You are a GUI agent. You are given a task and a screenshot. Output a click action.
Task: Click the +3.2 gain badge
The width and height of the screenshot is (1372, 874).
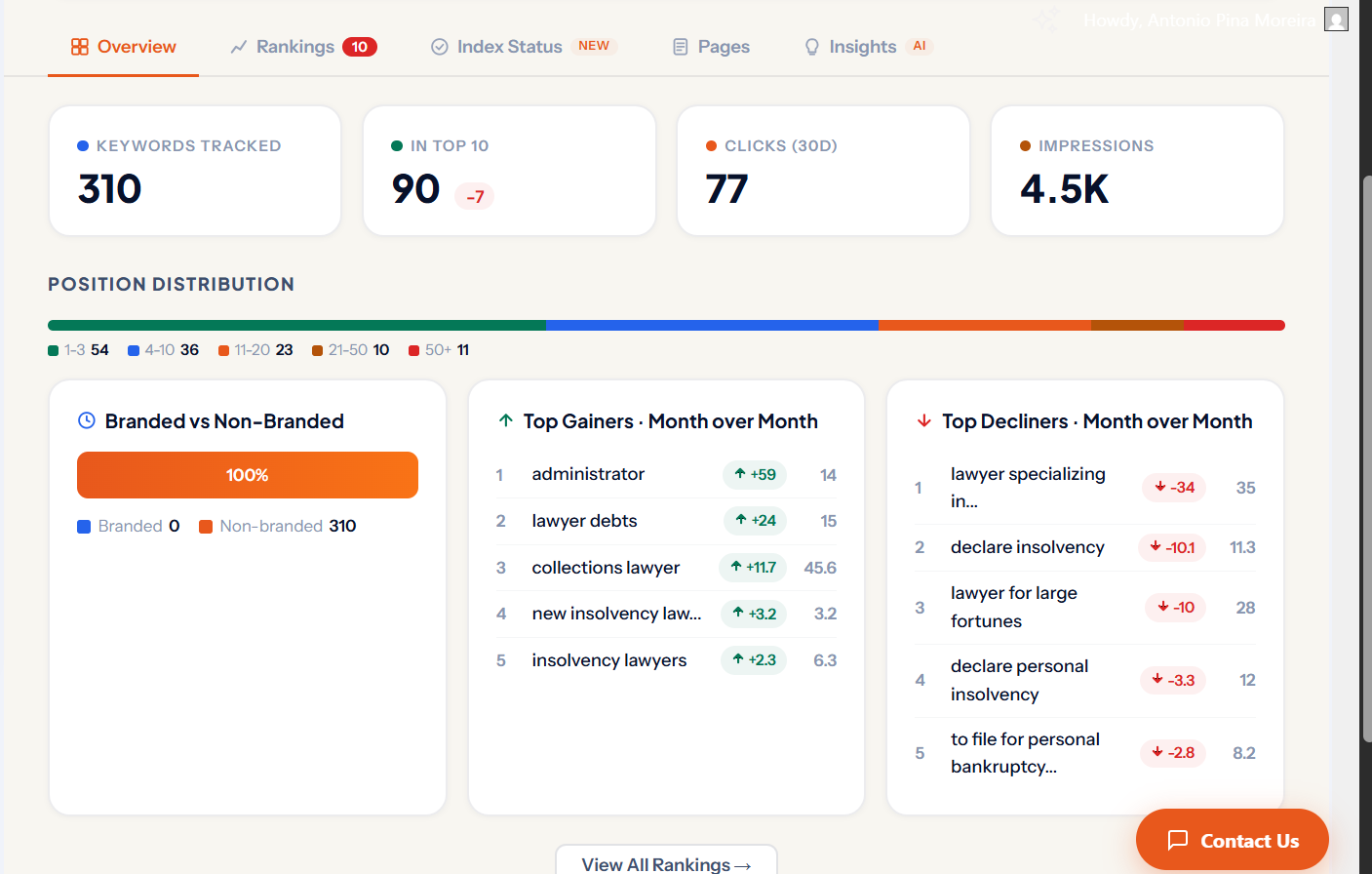point(754,614)
